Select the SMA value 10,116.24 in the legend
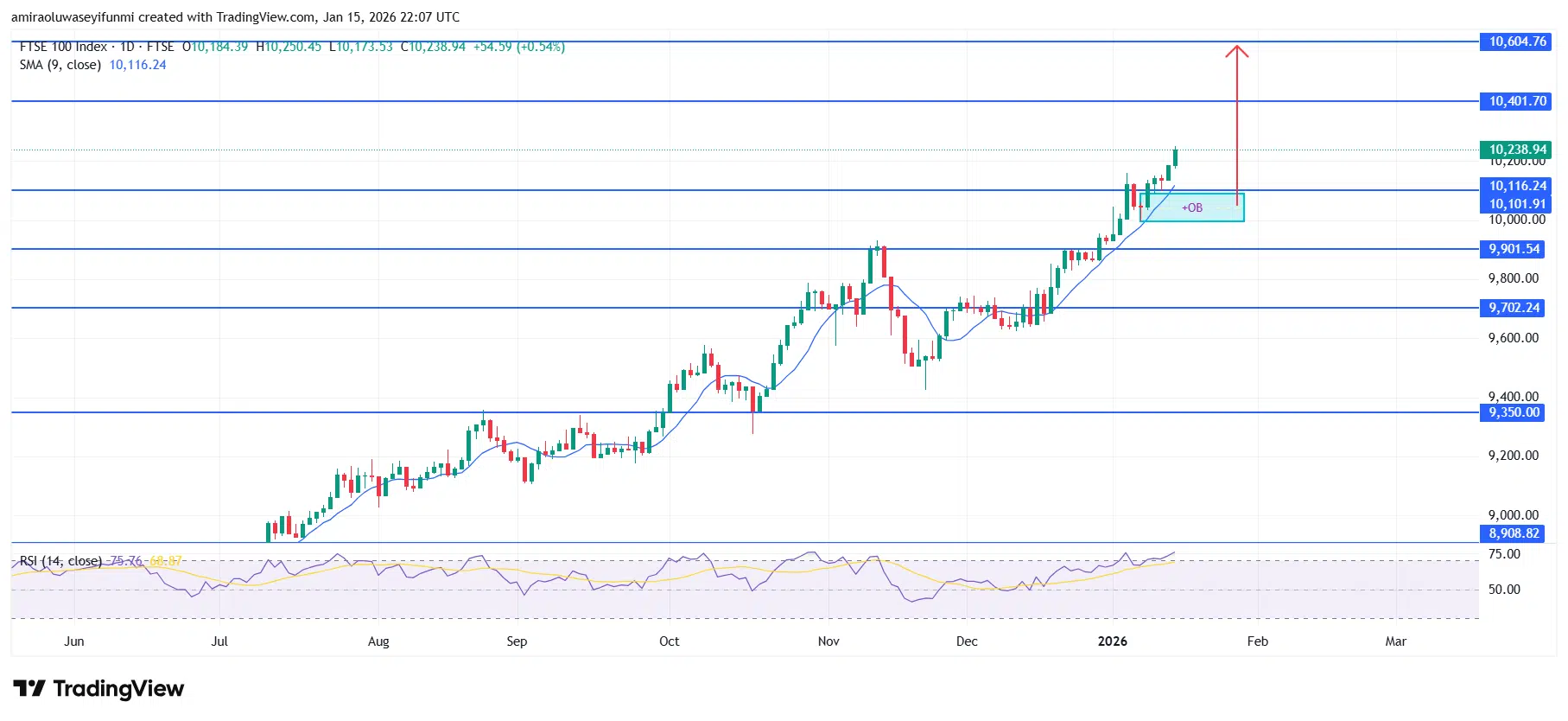This screenshot has width=1568, height=721. pyautogui.click(x=137, y=65)
